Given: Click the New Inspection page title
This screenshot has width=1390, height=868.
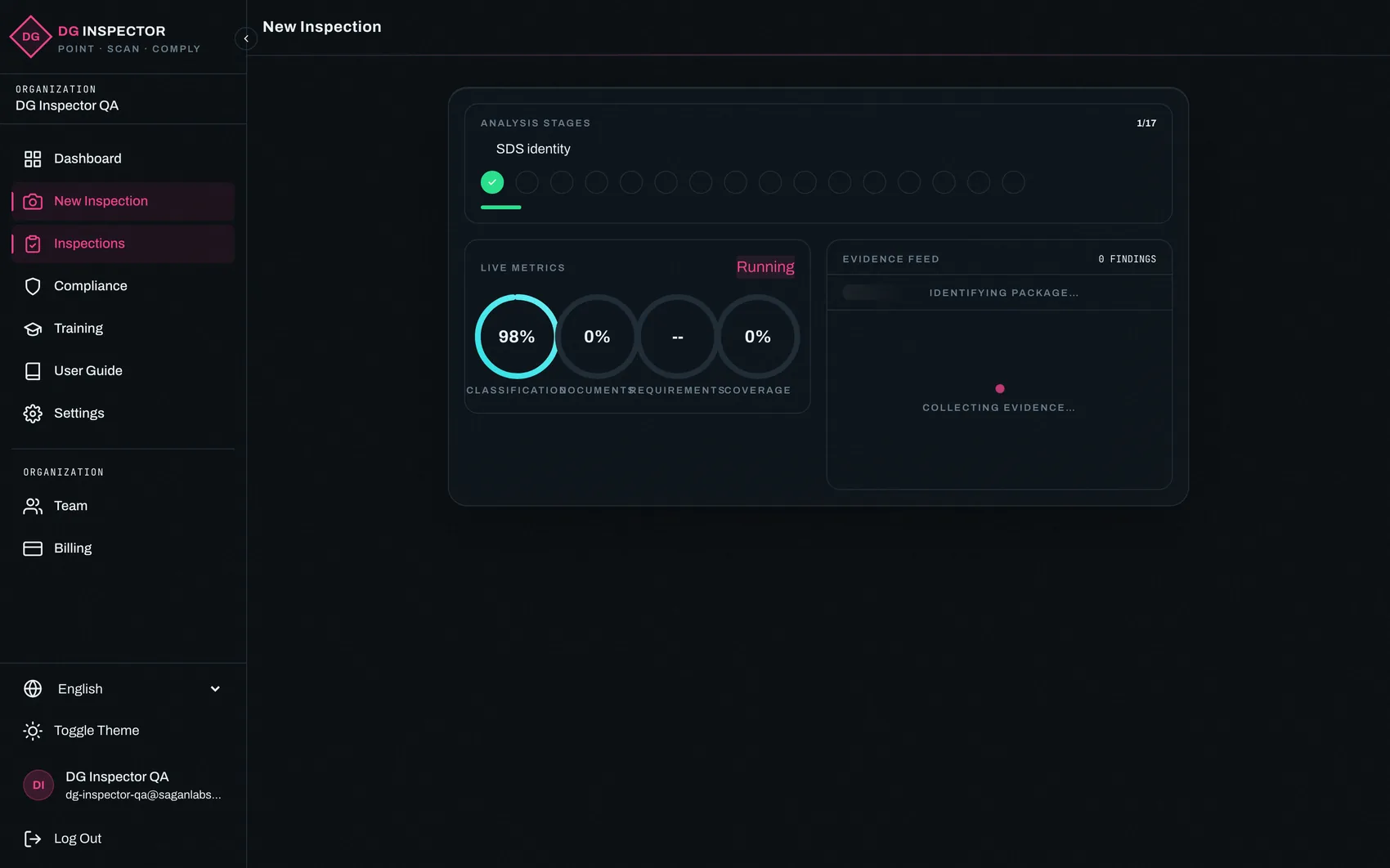Looking at the screenshot, I should 322,27.
